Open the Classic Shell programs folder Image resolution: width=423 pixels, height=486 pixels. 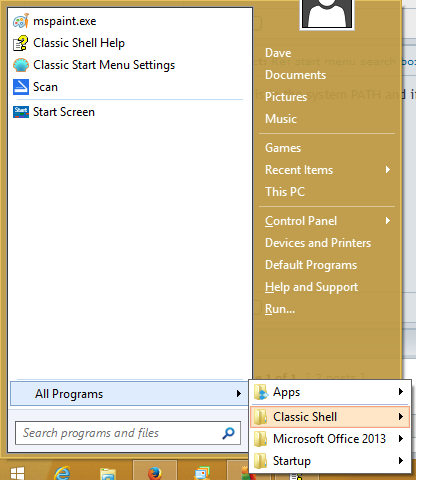pos(330,417)
